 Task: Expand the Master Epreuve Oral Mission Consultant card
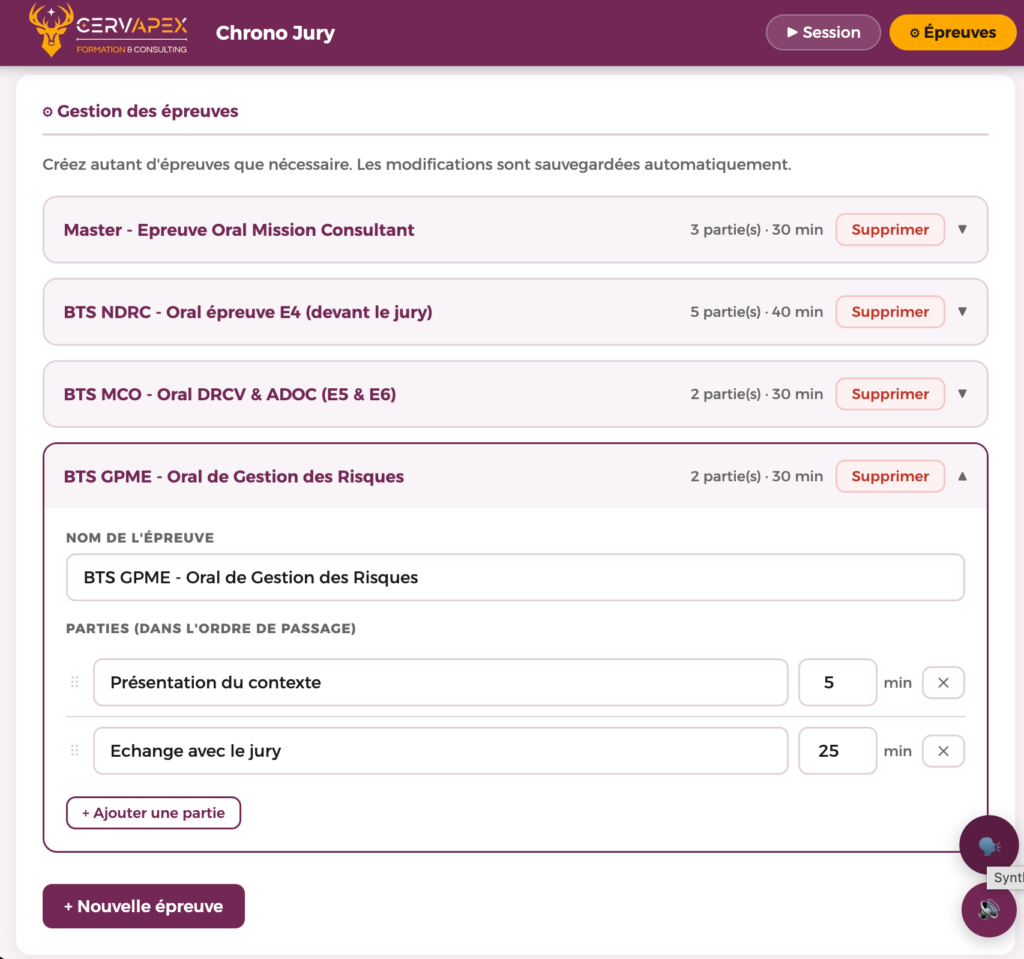point(962,229)
